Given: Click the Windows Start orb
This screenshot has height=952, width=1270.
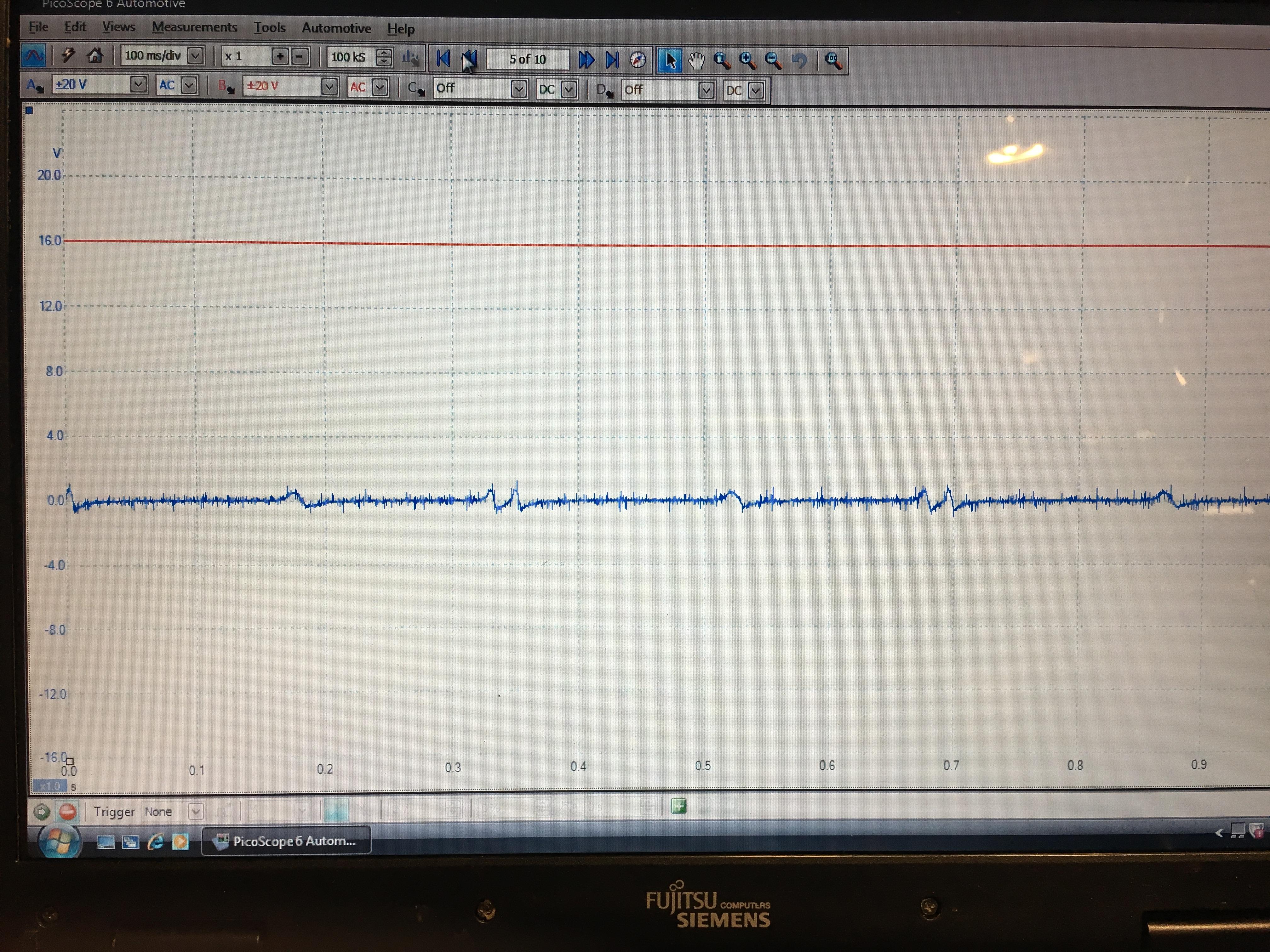Looking at the screenshot, I should [x=59, y=841].
